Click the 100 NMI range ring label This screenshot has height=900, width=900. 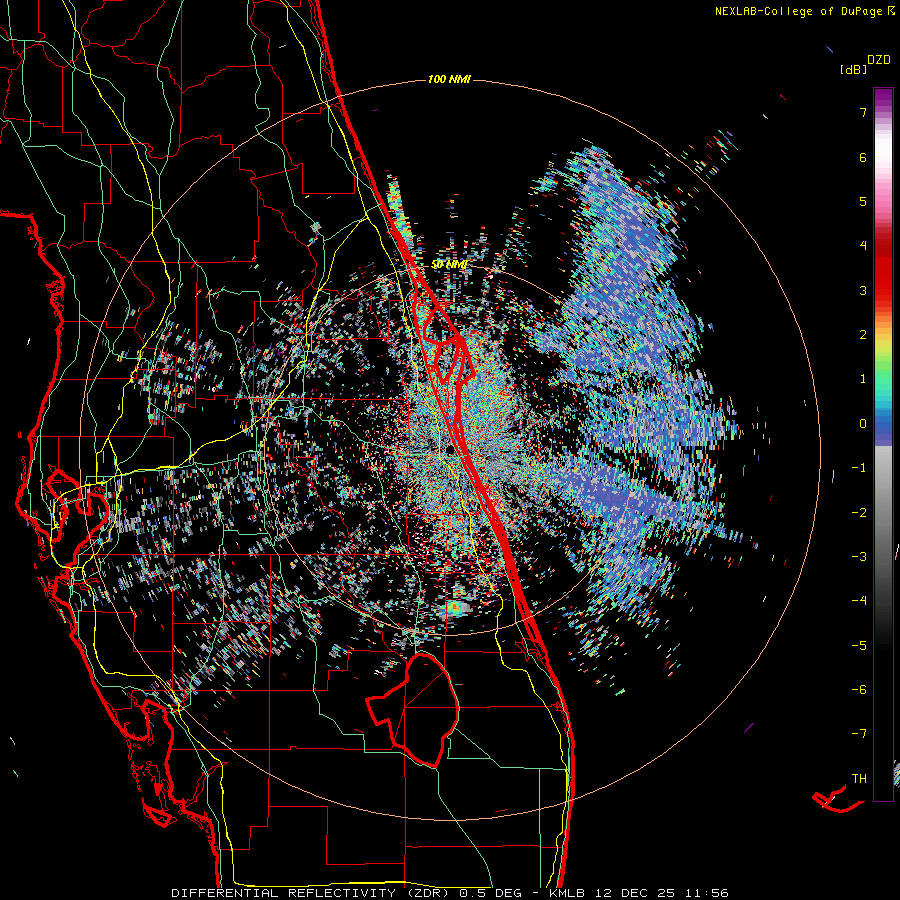coord(449,79)
